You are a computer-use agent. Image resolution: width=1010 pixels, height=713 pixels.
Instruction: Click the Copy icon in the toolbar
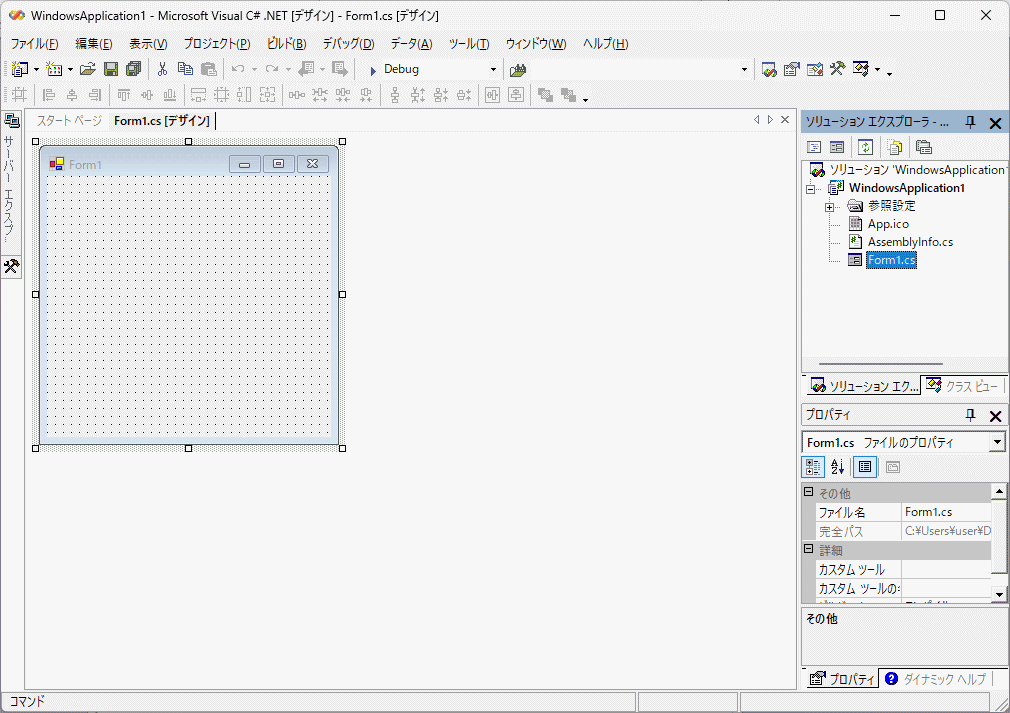(186, 69)
